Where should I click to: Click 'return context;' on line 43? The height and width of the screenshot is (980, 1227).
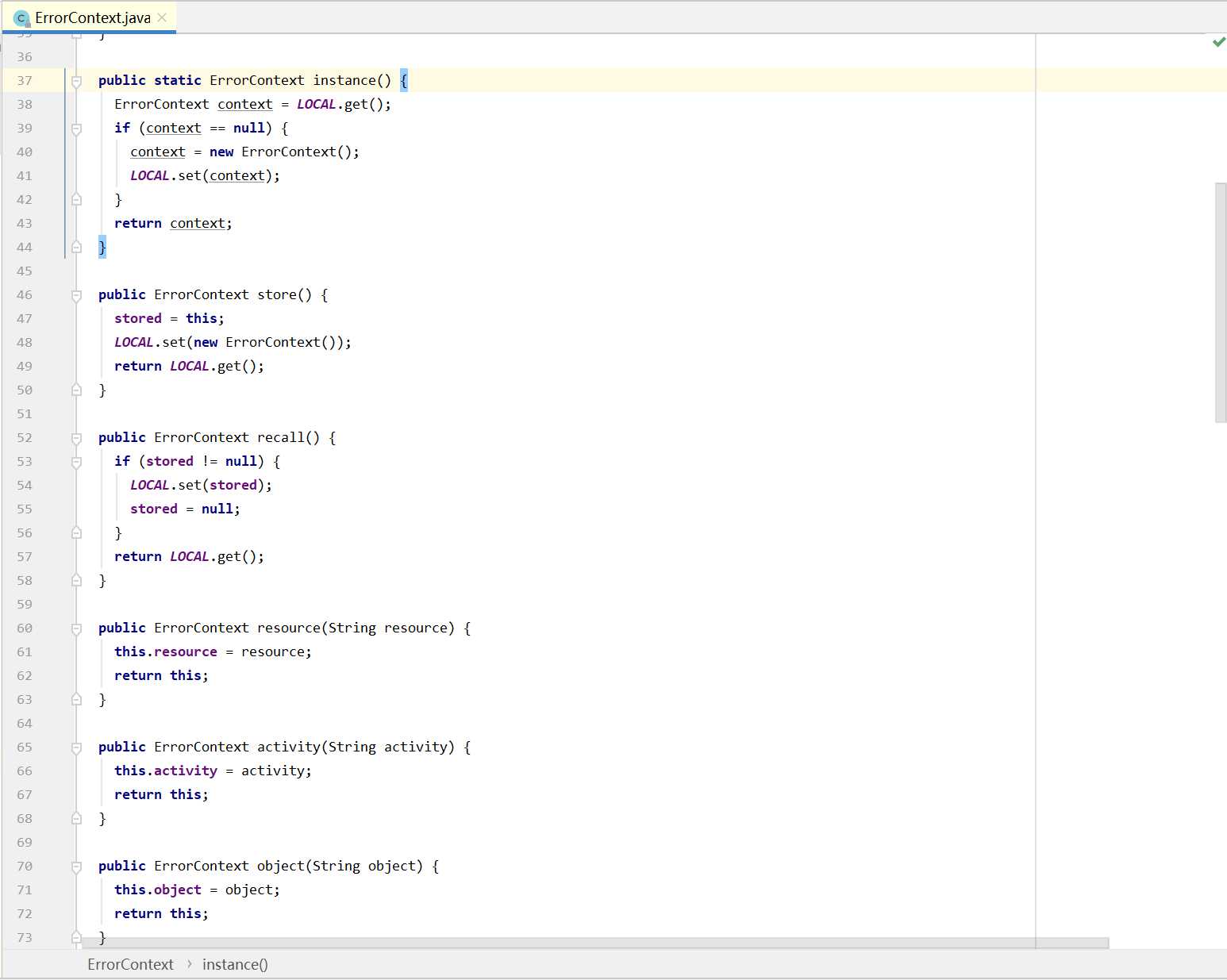click(174, 223)
